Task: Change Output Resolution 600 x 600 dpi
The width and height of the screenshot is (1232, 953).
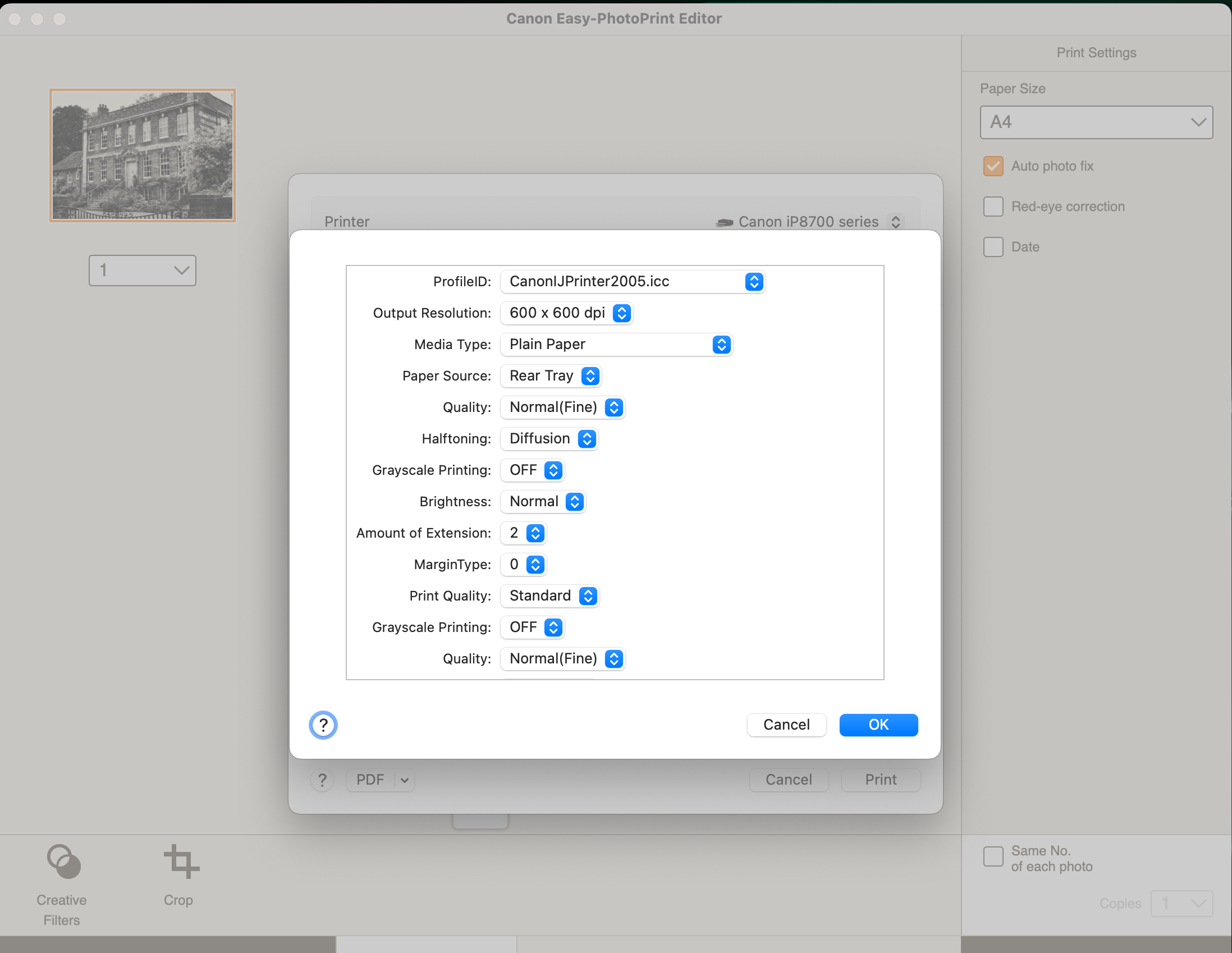Action: [x=566, y=313]
